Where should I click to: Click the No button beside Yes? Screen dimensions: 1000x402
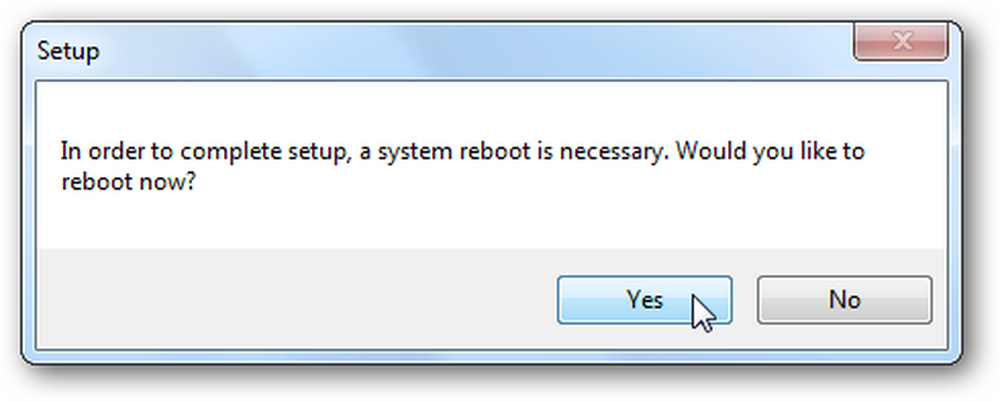click(844, 300)
